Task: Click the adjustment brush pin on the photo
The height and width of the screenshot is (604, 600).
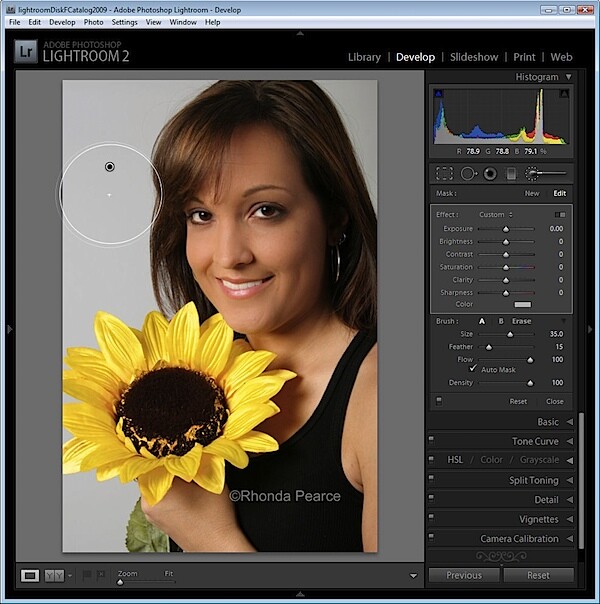Action: [x=110, y=167]
